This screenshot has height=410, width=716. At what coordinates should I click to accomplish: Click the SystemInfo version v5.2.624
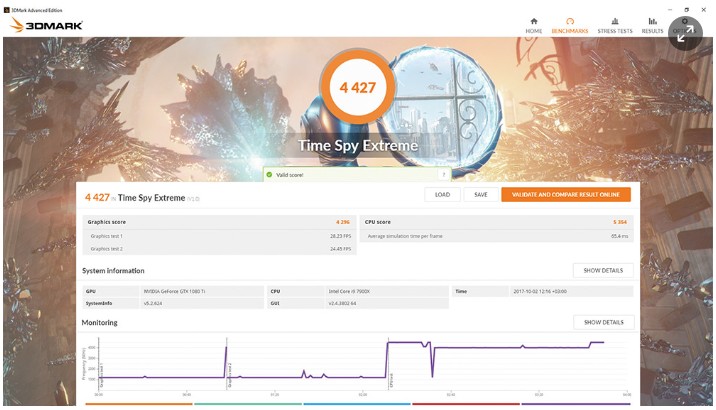click(x=153, y=303)
